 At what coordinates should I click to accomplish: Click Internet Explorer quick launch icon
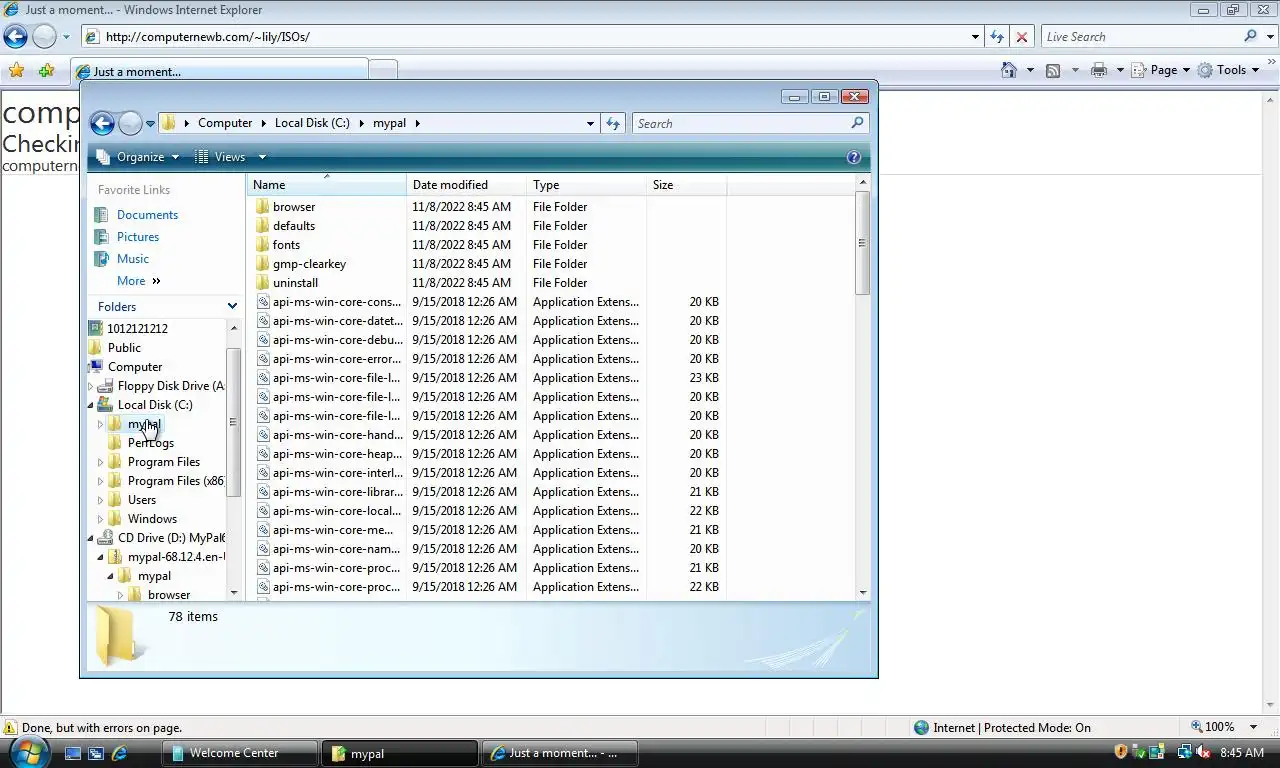point(120,753)
